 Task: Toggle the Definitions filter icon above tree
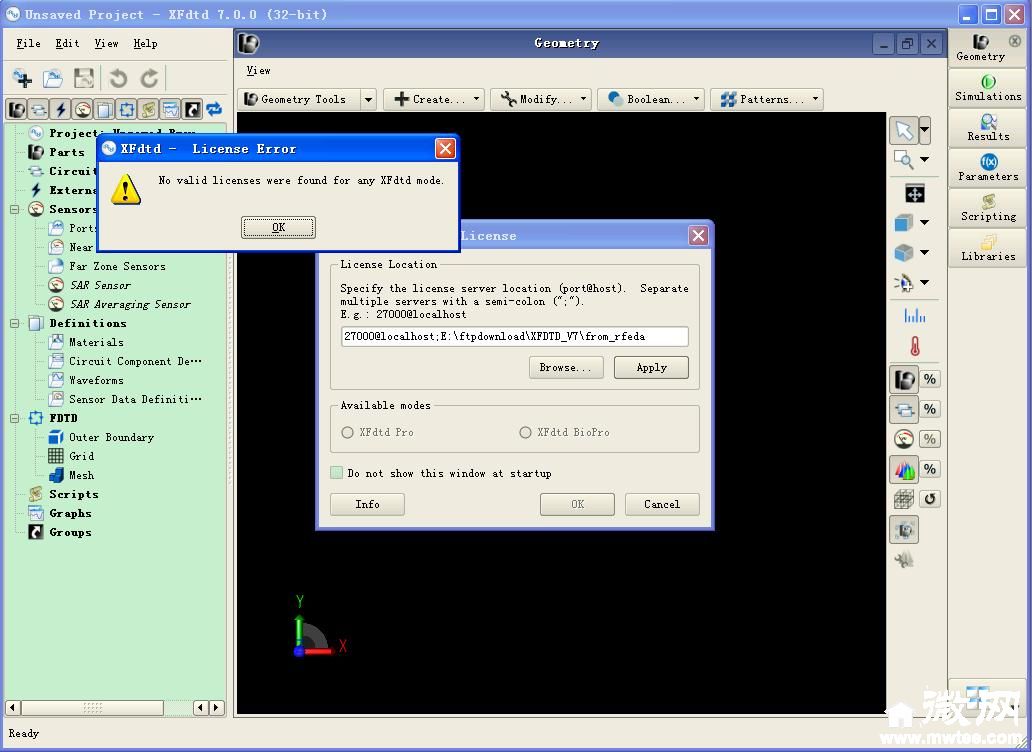pos(105,109)
